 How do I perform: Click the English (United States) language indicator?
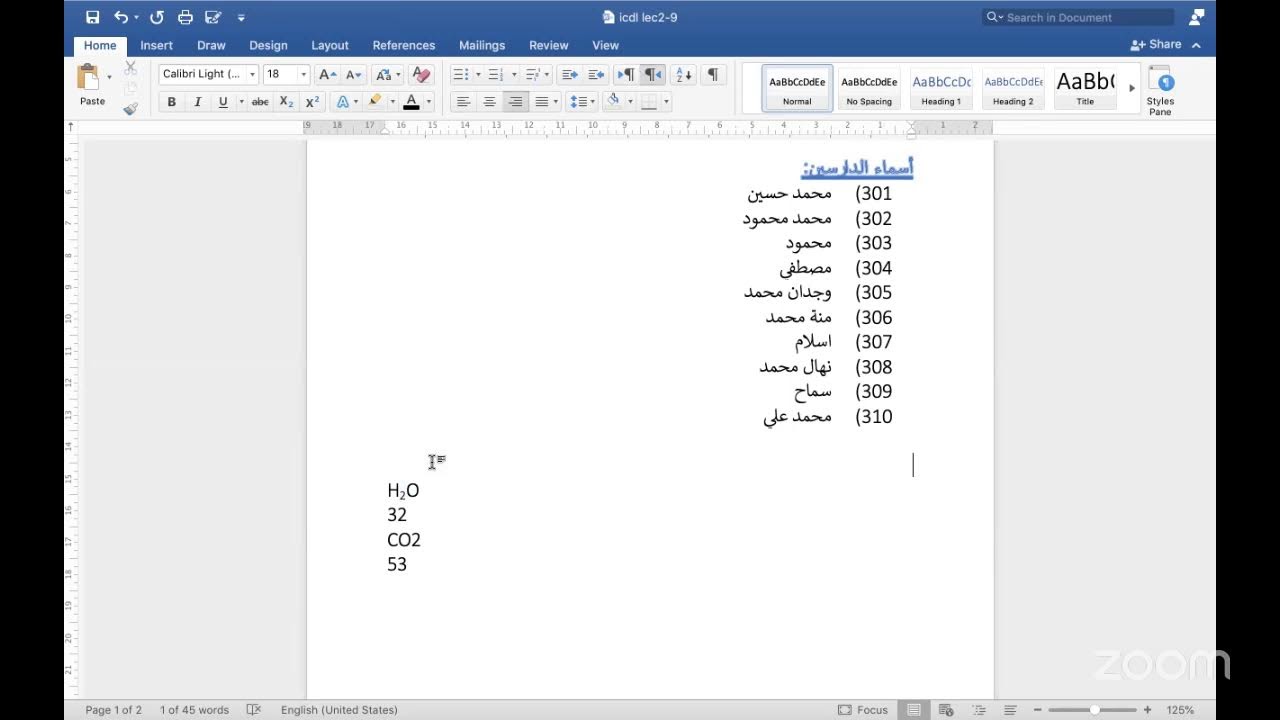click(x=339, y=710)
